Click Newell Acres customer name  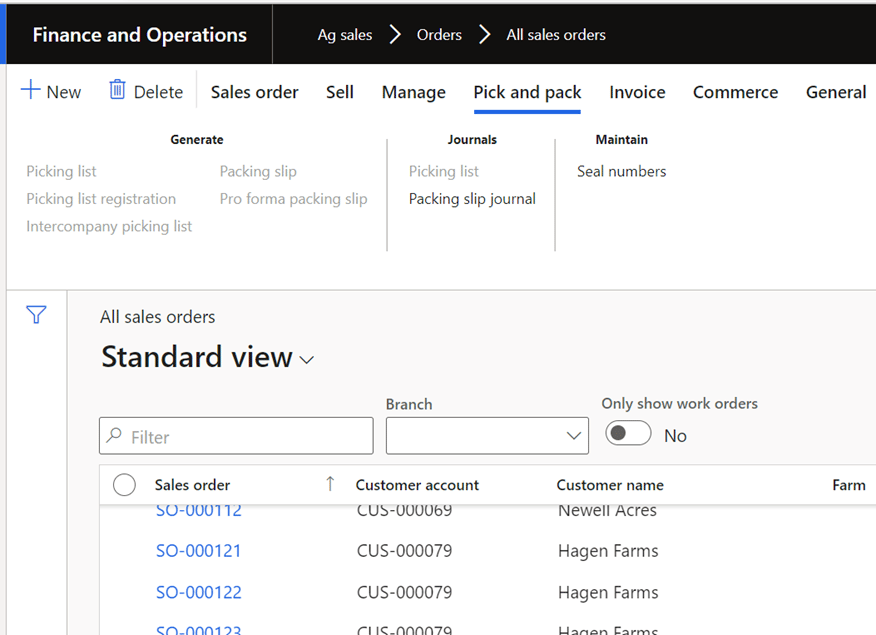tap(607, 511)
